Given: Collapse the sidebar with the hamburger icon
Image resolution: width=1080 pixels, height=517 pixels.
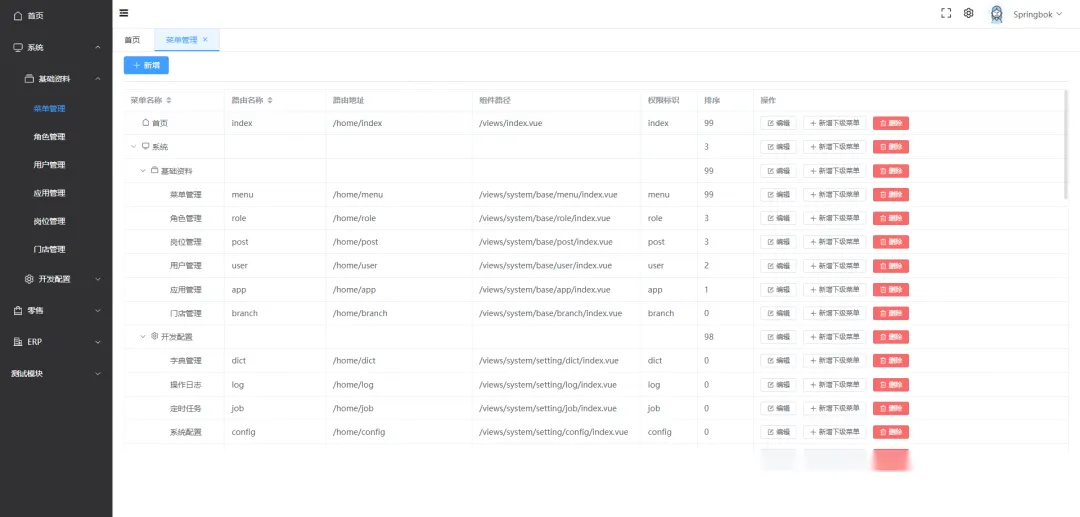Looking at the screenshot, I should click(x=123, y=13).
